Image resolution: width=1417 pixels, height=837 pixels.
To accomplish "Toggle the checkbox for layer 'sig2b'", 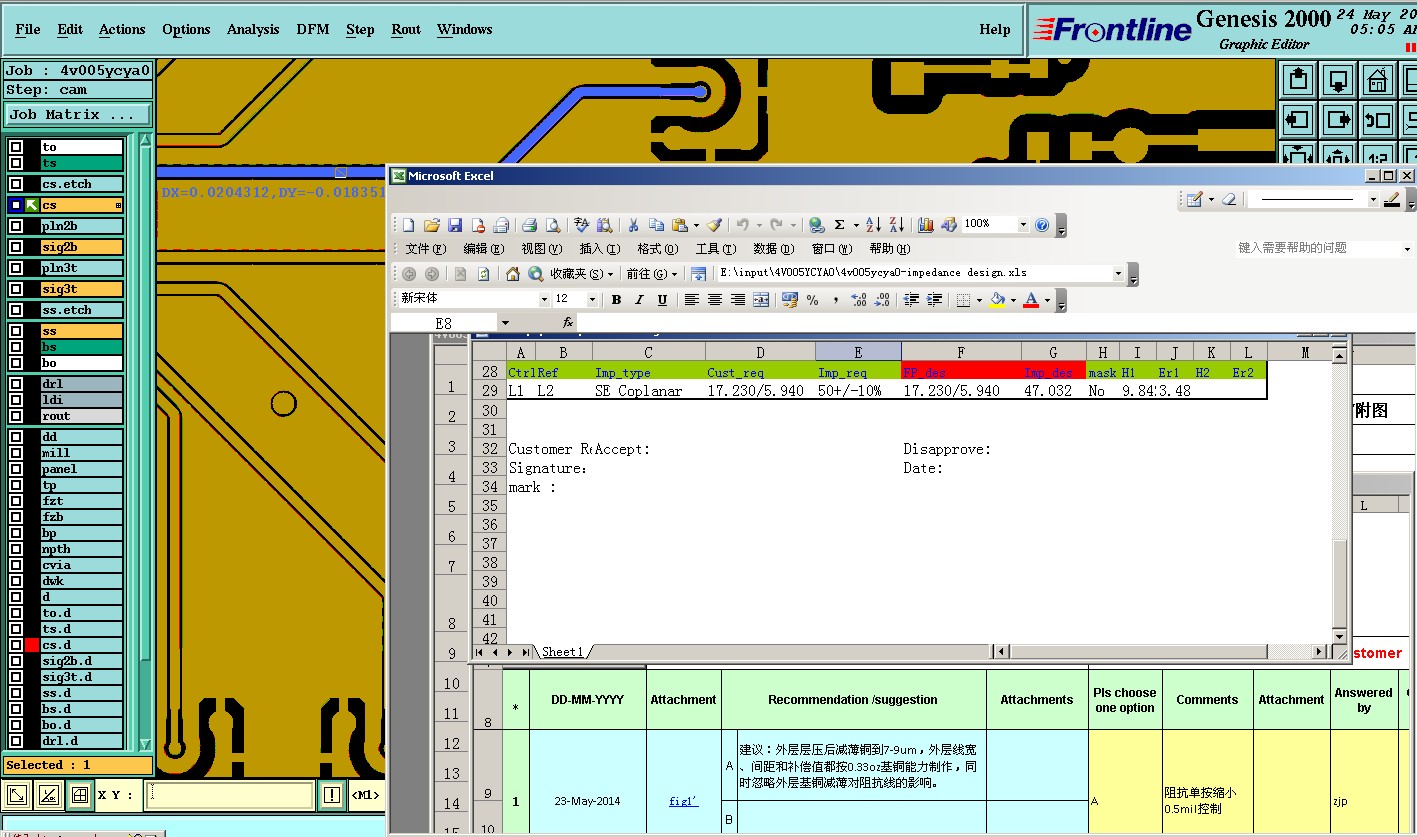I will click(16, 247).
